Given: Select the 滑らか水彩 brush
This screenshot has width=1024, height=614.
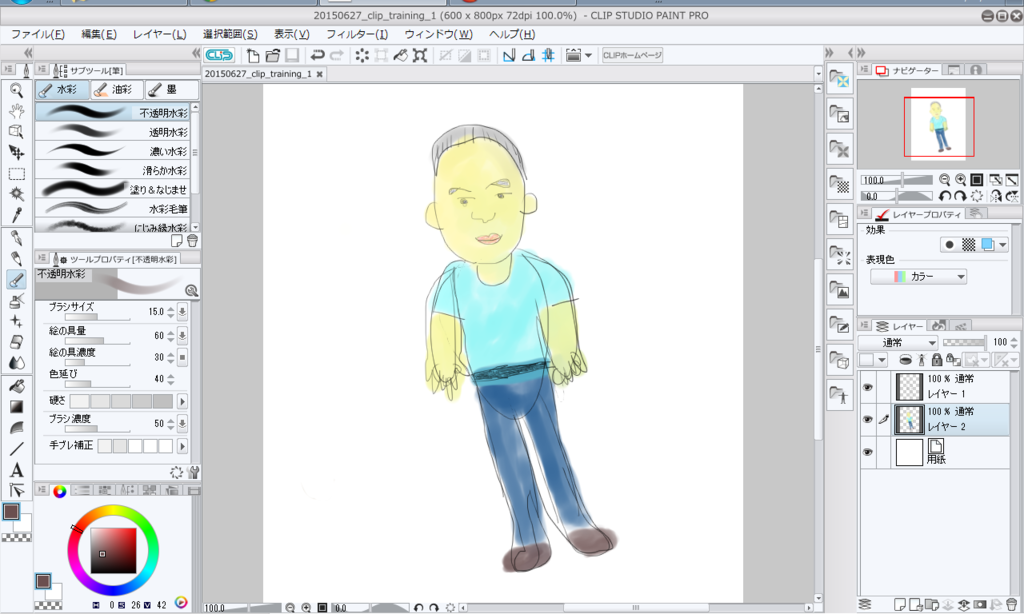Looking at the screenshot, I should 112,170.
